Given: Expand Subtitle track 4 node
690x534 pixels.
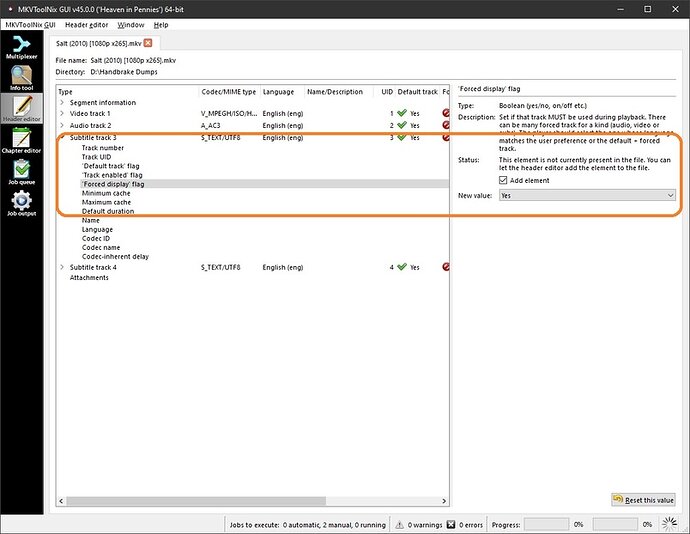Looking at the screenshot, I should click(62, 267).
